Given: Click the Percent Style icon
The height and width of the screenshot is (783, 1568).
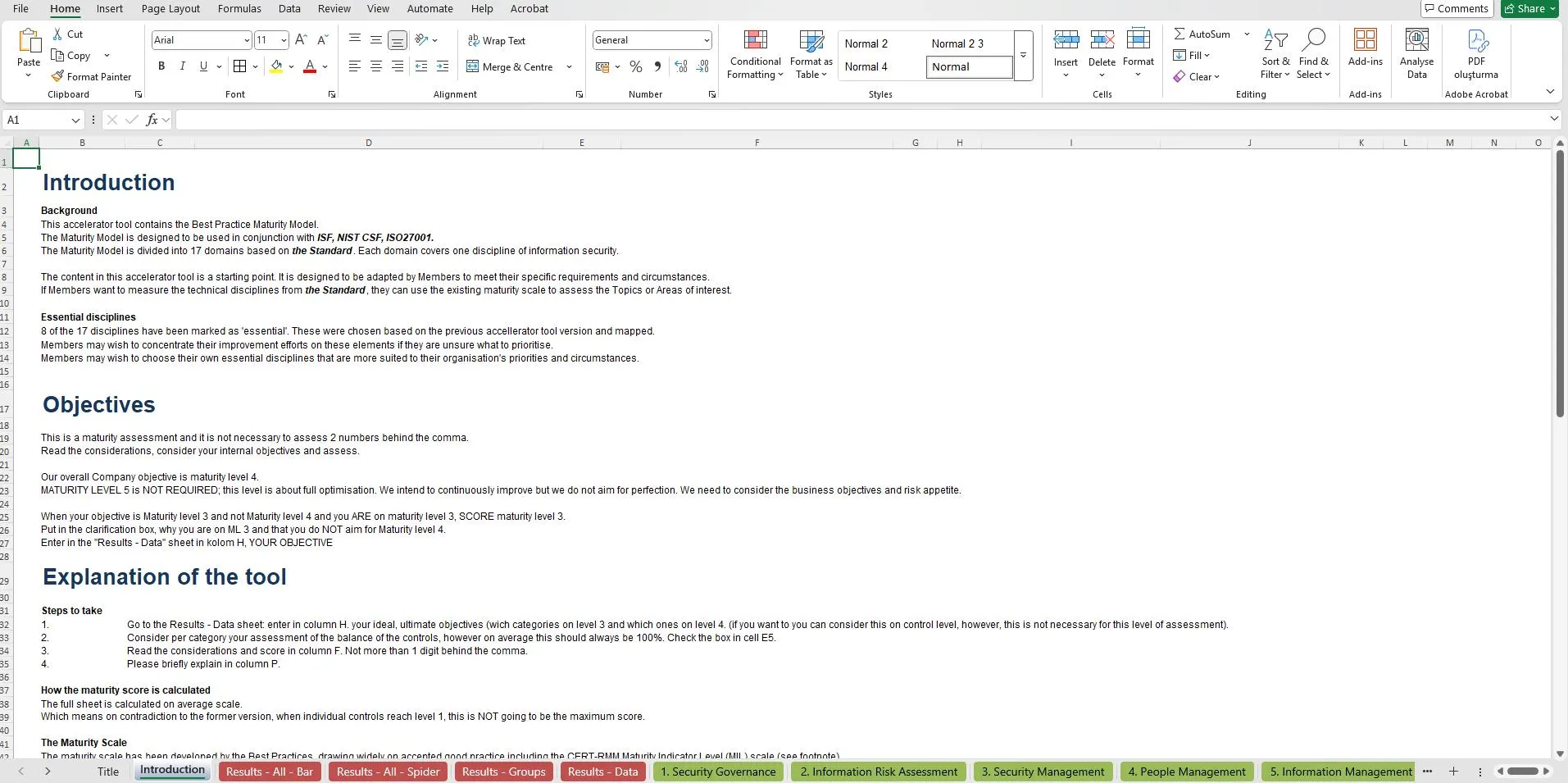Looking at the screenshot, I should click(636, 66).
